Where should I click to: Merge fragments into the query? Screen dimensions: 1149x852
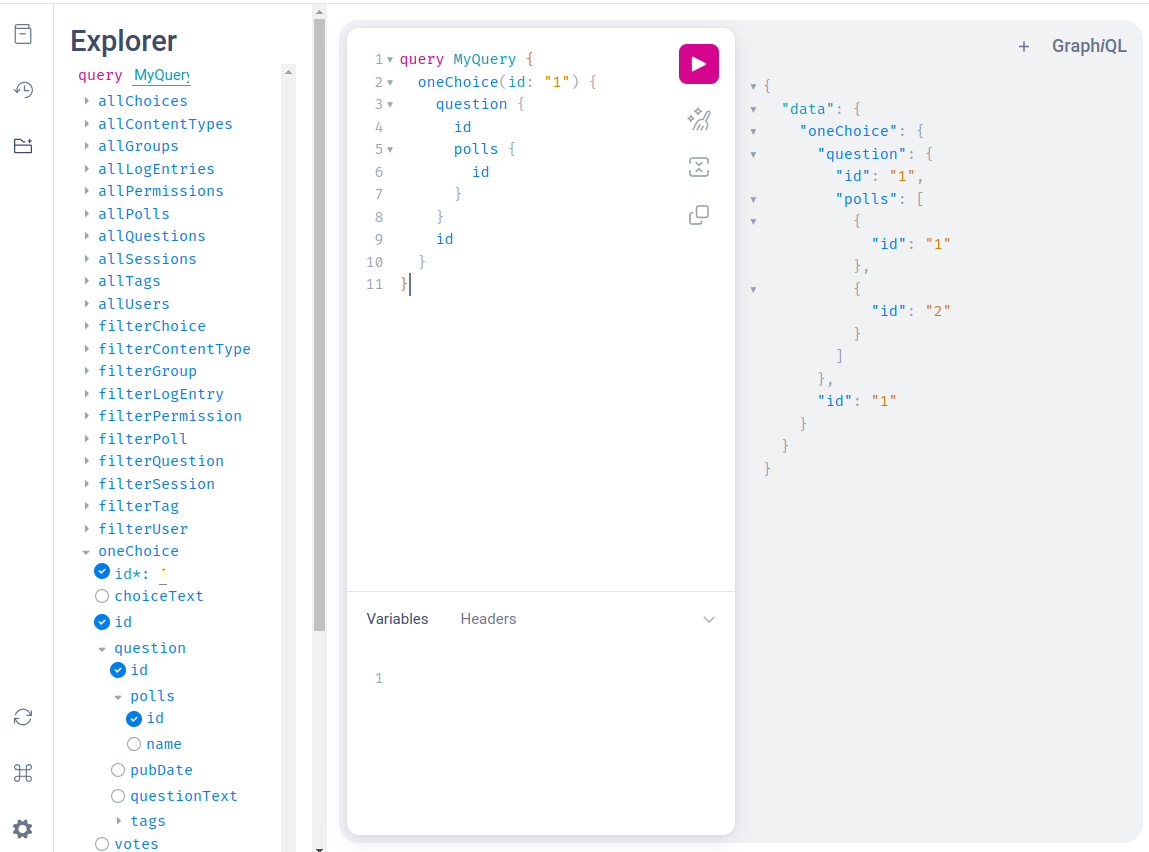click(x=698, y=167)
